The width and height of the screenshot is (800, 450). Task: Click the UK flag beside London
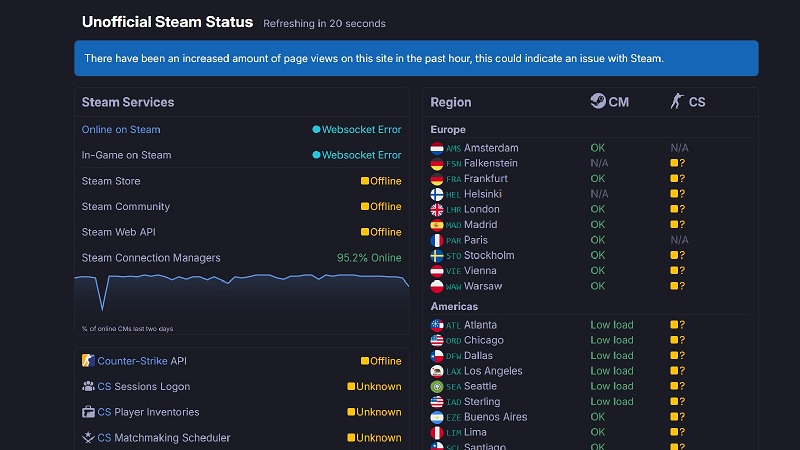(437, 210)
